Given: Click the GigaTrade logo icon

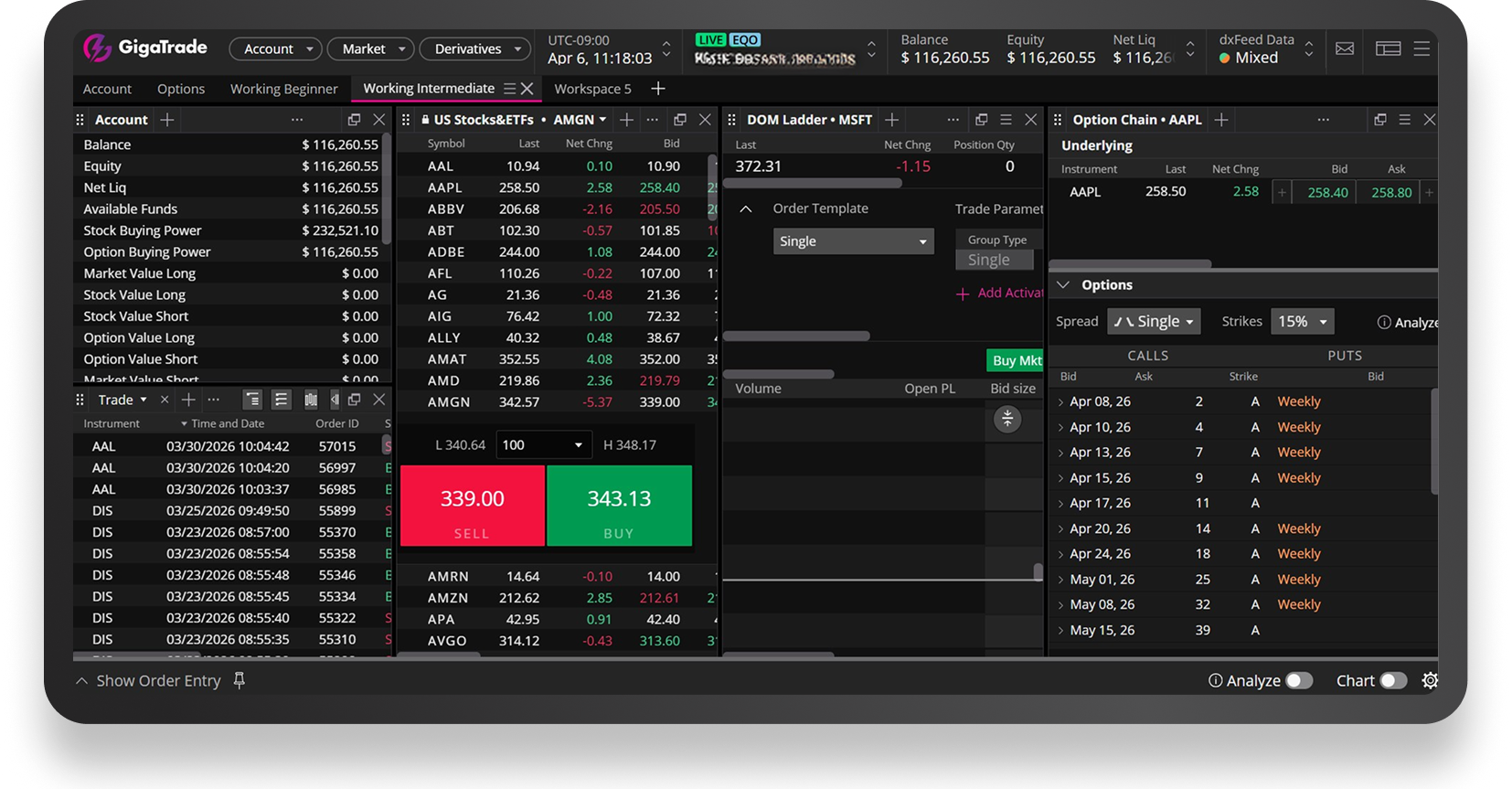Looking at the screenshot, I should click(97, 48).
